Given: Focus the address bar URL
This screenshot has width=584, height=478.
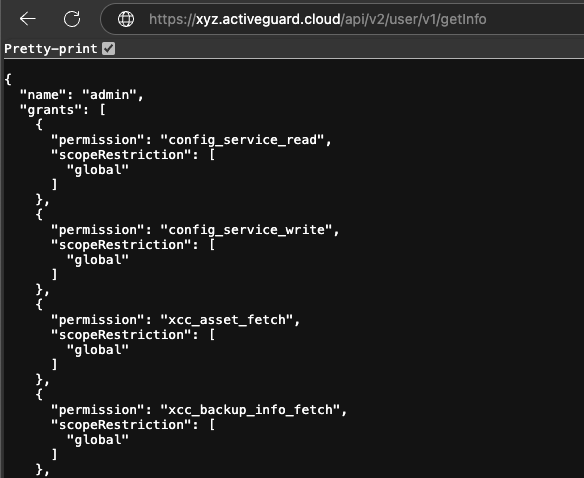Looking at the screenshot, I should click(x=317, y=19).
